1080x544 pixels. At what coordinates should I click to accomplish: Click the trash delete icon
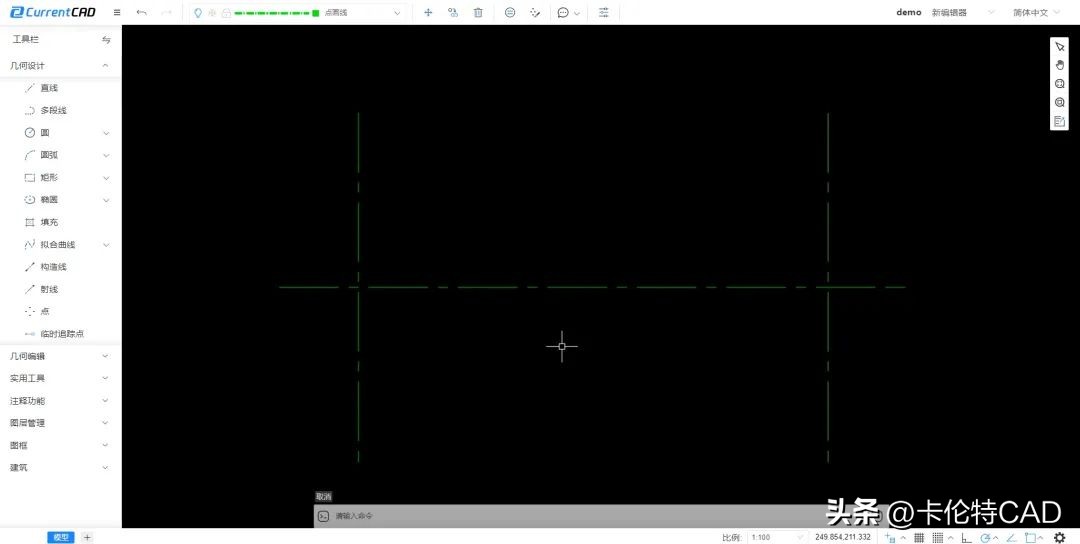point(478,12)
